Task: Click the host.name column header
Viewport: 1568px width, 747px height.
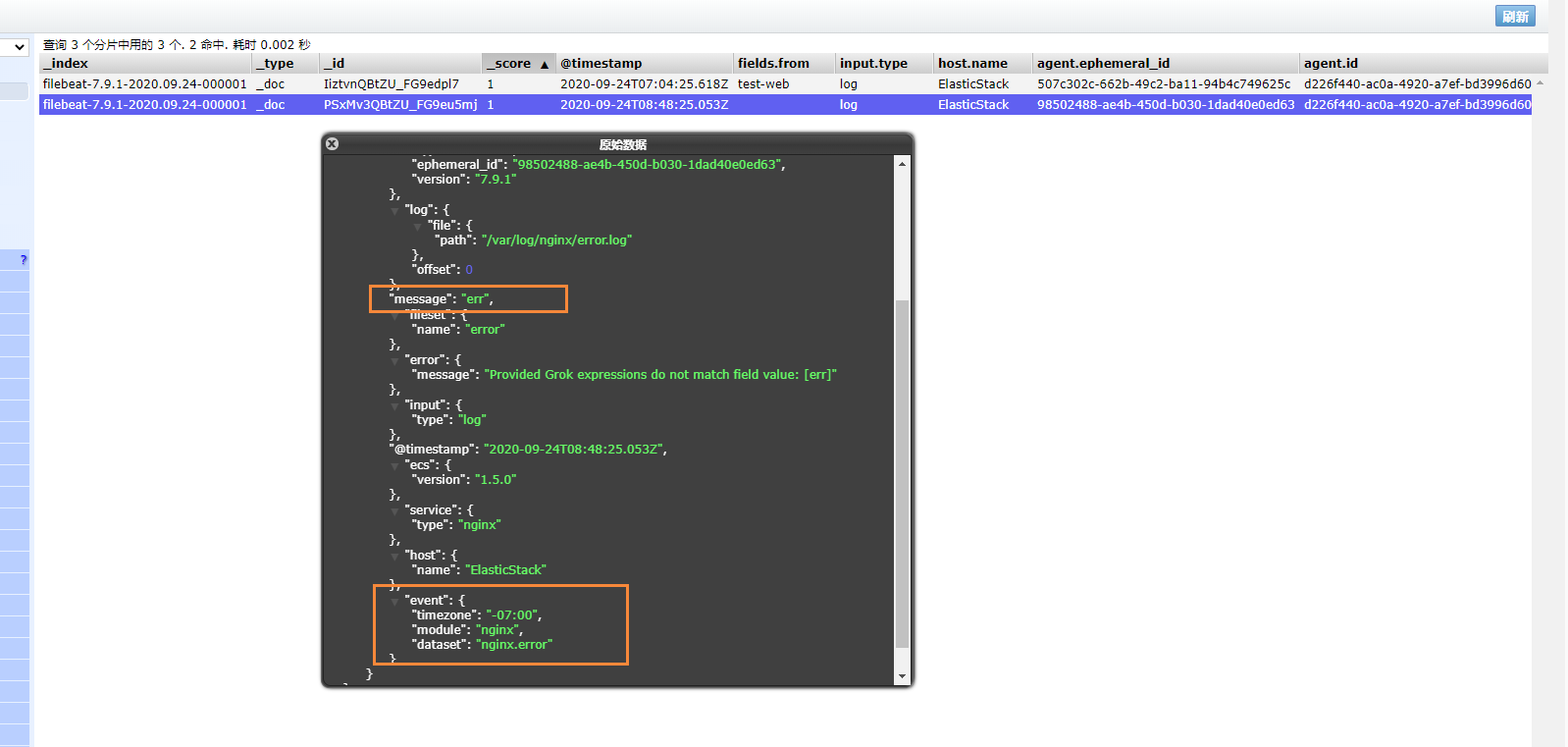Action: (x=972, y=64)
